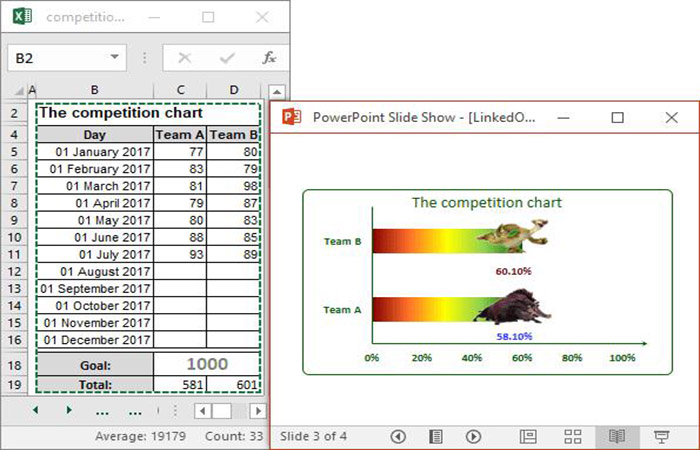Start Slide Show view icon

[662, 436]
